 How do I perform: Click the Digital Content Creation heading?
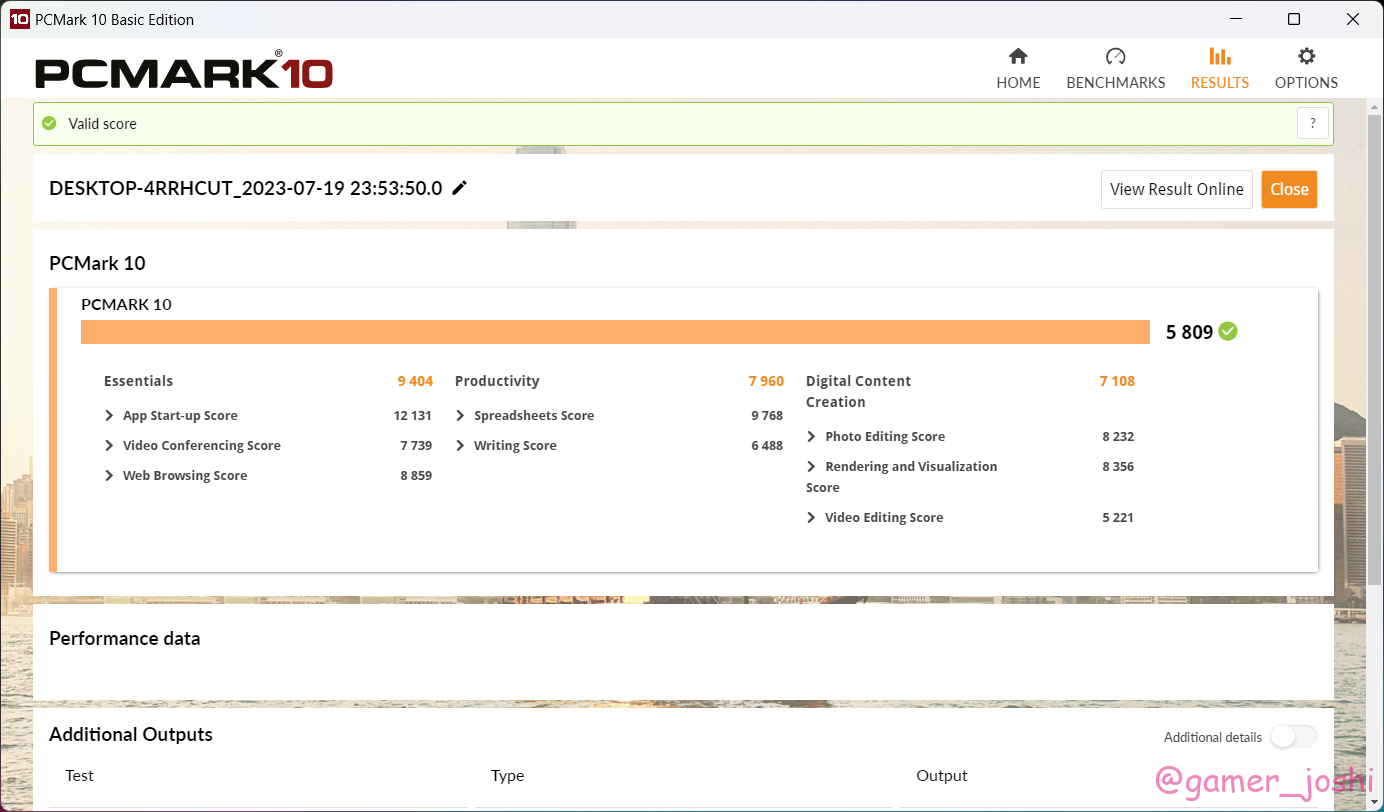pyautogui.click(x=858, y=391)
